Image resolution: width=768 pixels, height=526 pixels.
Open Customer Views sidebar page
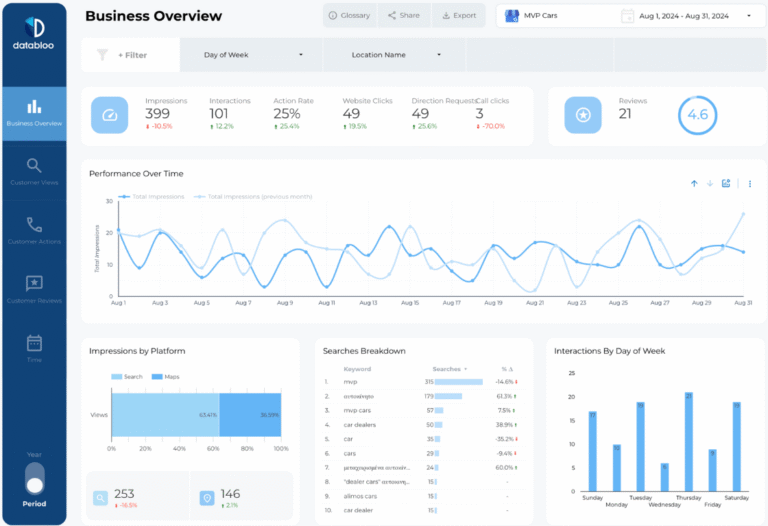34,172
